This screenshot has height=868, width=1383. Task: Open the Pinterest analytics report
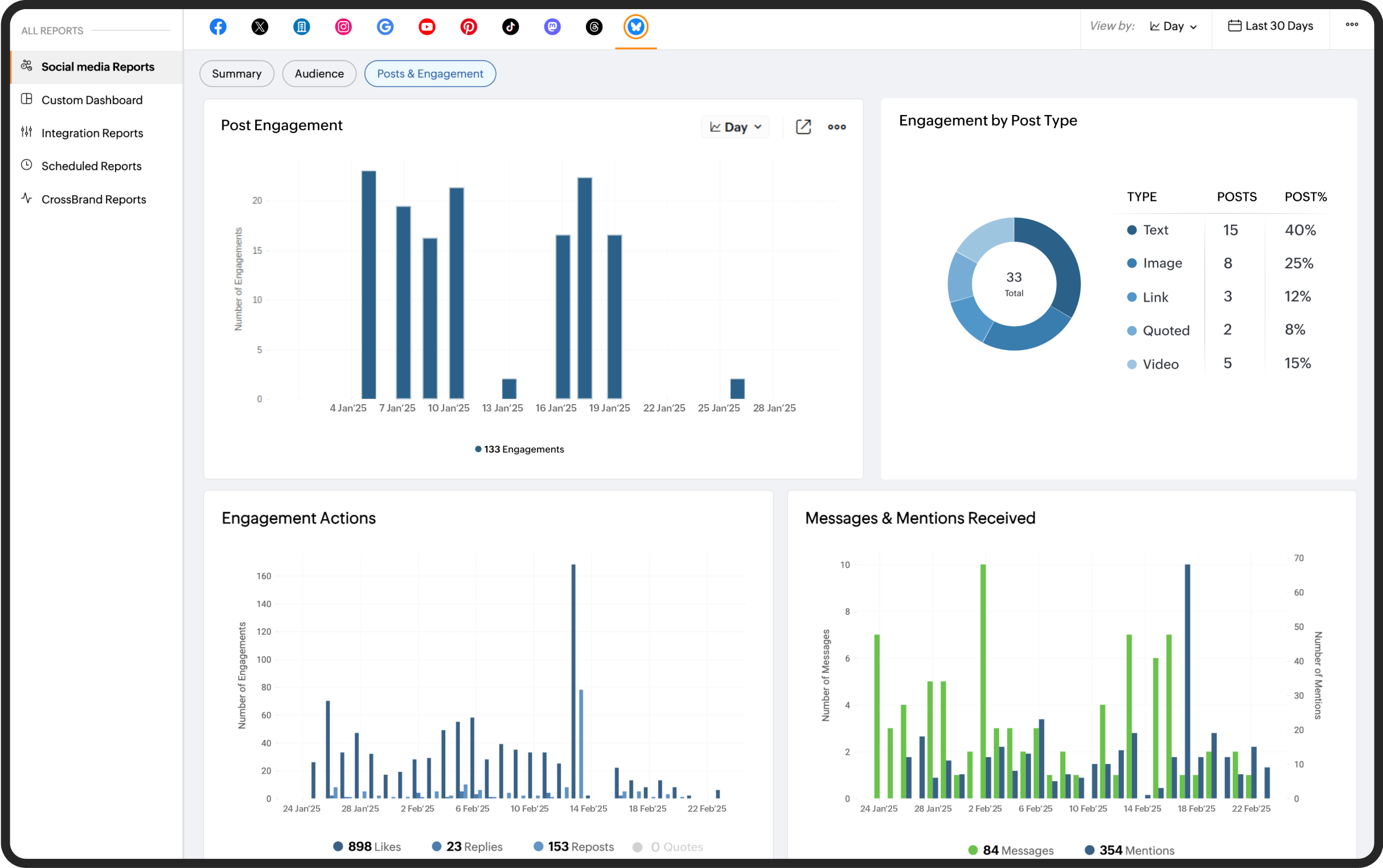coord(469,26)
